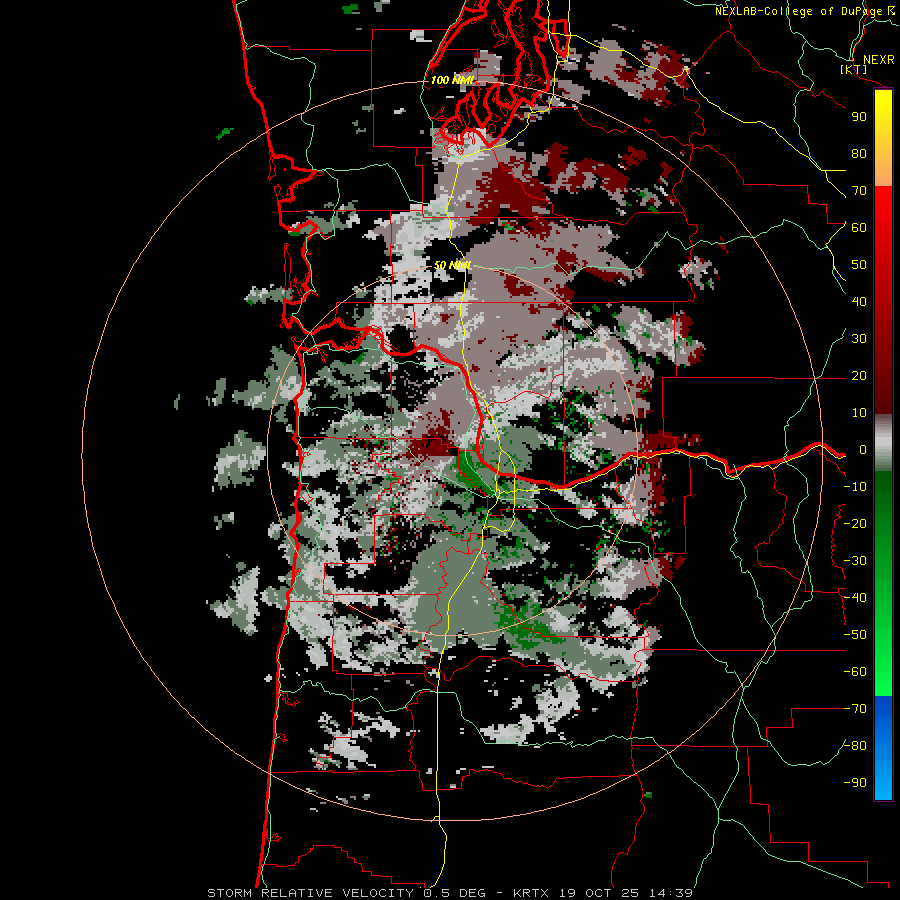
Task: Click the NEXR label above the scale
Action: pyautogui.click(x=878, y=60)
